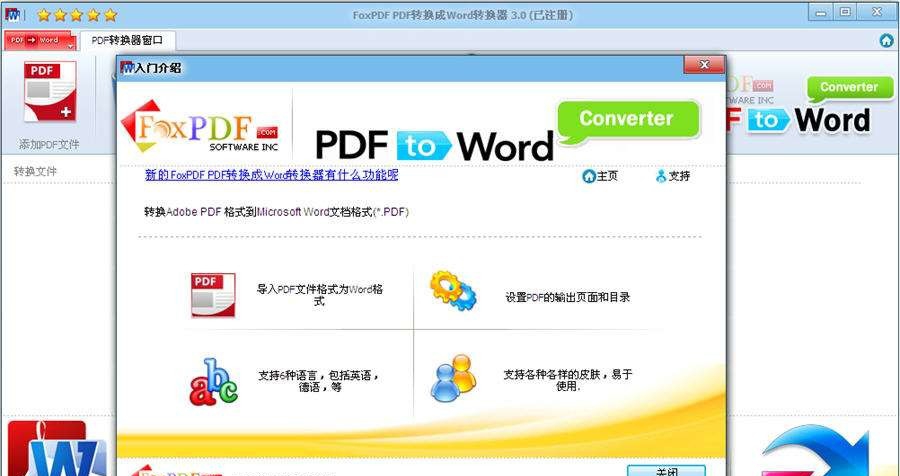Close the 入门介绍 dialog with the X

704,64
